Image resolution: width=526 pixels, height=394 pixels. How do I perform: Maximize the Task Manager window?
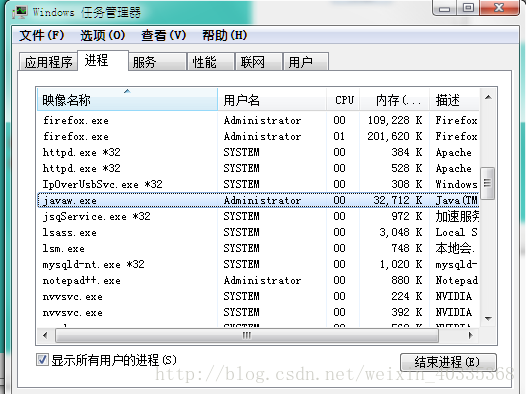tap(468, 8)
